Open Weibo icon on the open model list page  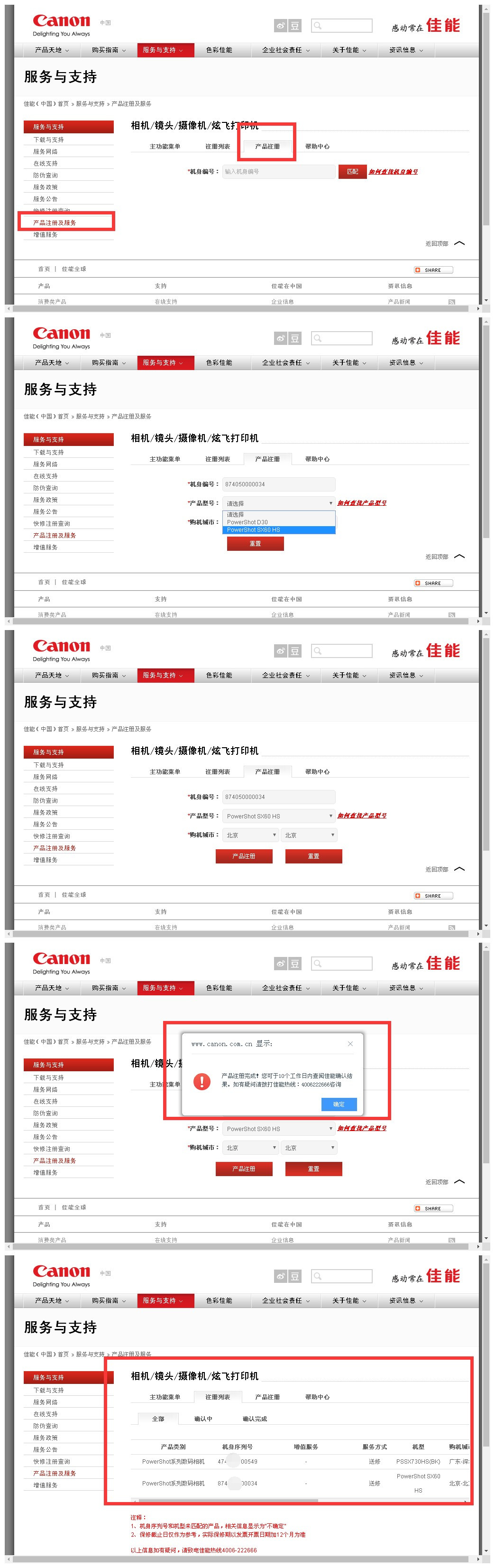tap(280, 338)
